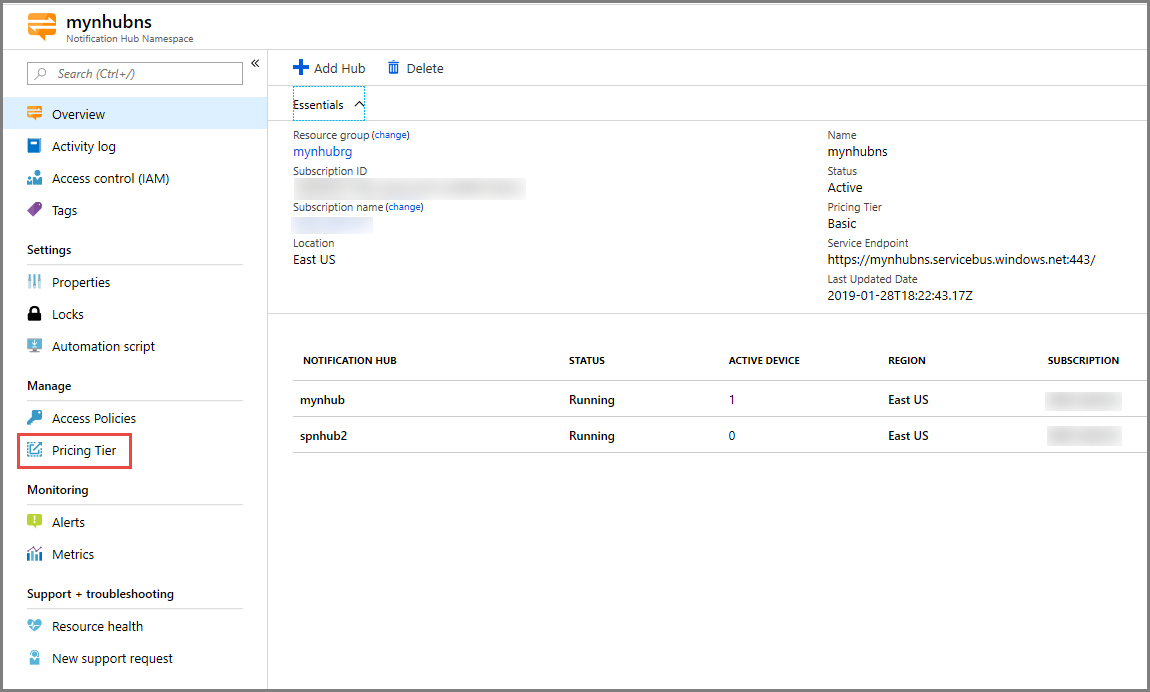This screenshot has width=1150, height=692.
Task: Click the sidebar Search input field
Action: 135,74
